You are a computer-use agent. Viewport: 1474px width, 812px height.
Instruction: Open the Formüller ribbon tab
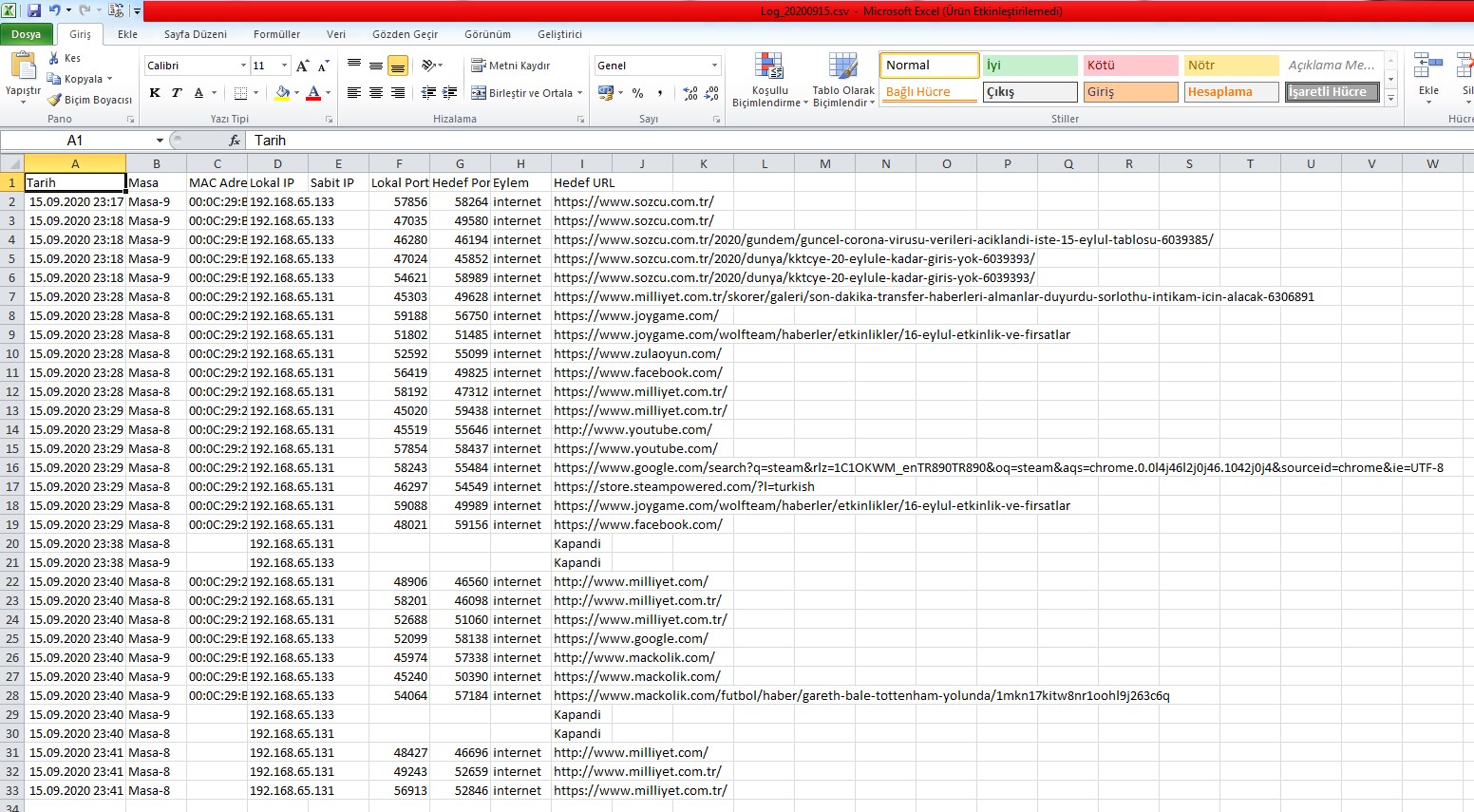click(x=276, y=34)
